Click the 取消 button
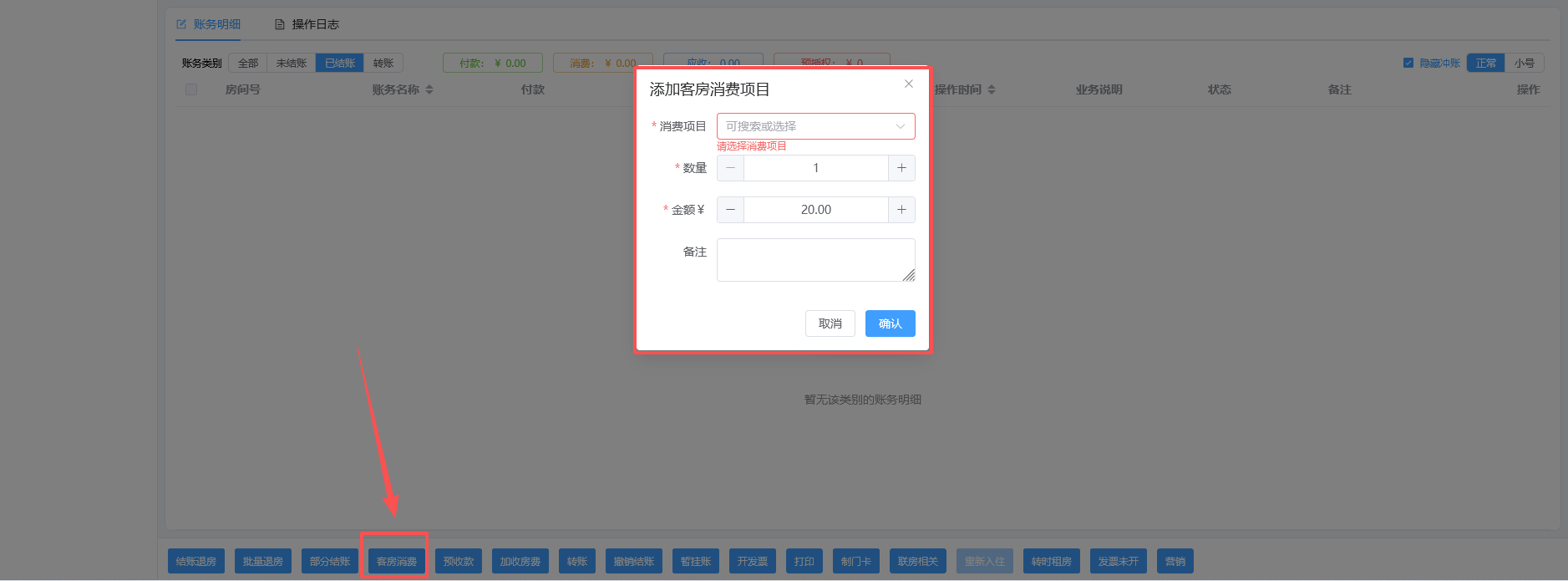 [830, 324]
